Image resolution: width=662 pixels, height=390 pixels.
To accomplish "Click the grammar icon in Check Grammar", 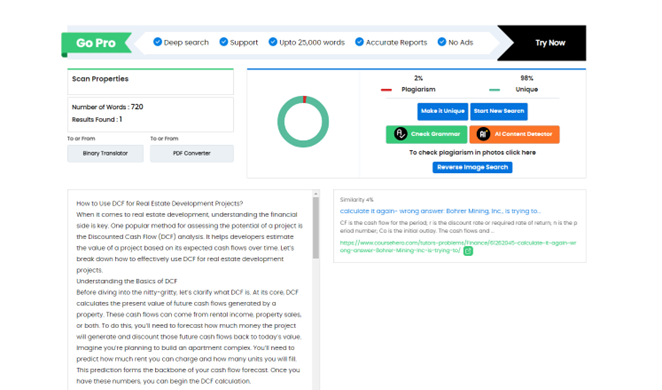I will click(400, 134).
